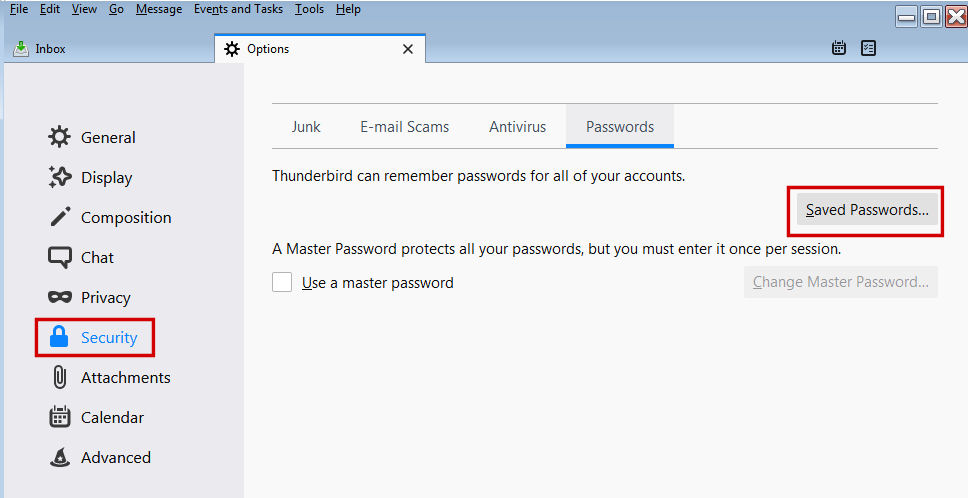
Task: Open the Events and Tasks menu
Action: (x=238, y=9)
